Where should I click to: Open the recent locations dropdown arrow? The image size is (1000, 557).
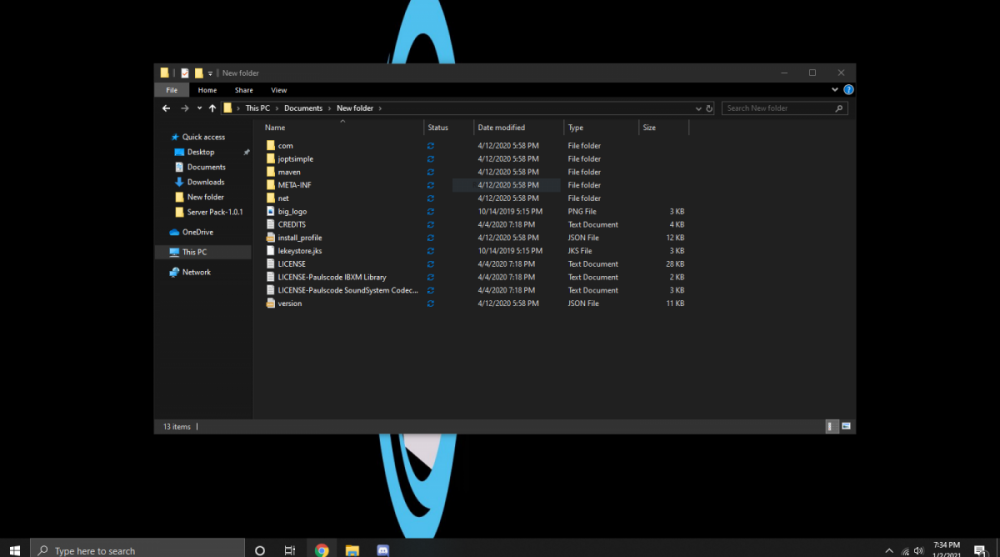click(199, 108)
